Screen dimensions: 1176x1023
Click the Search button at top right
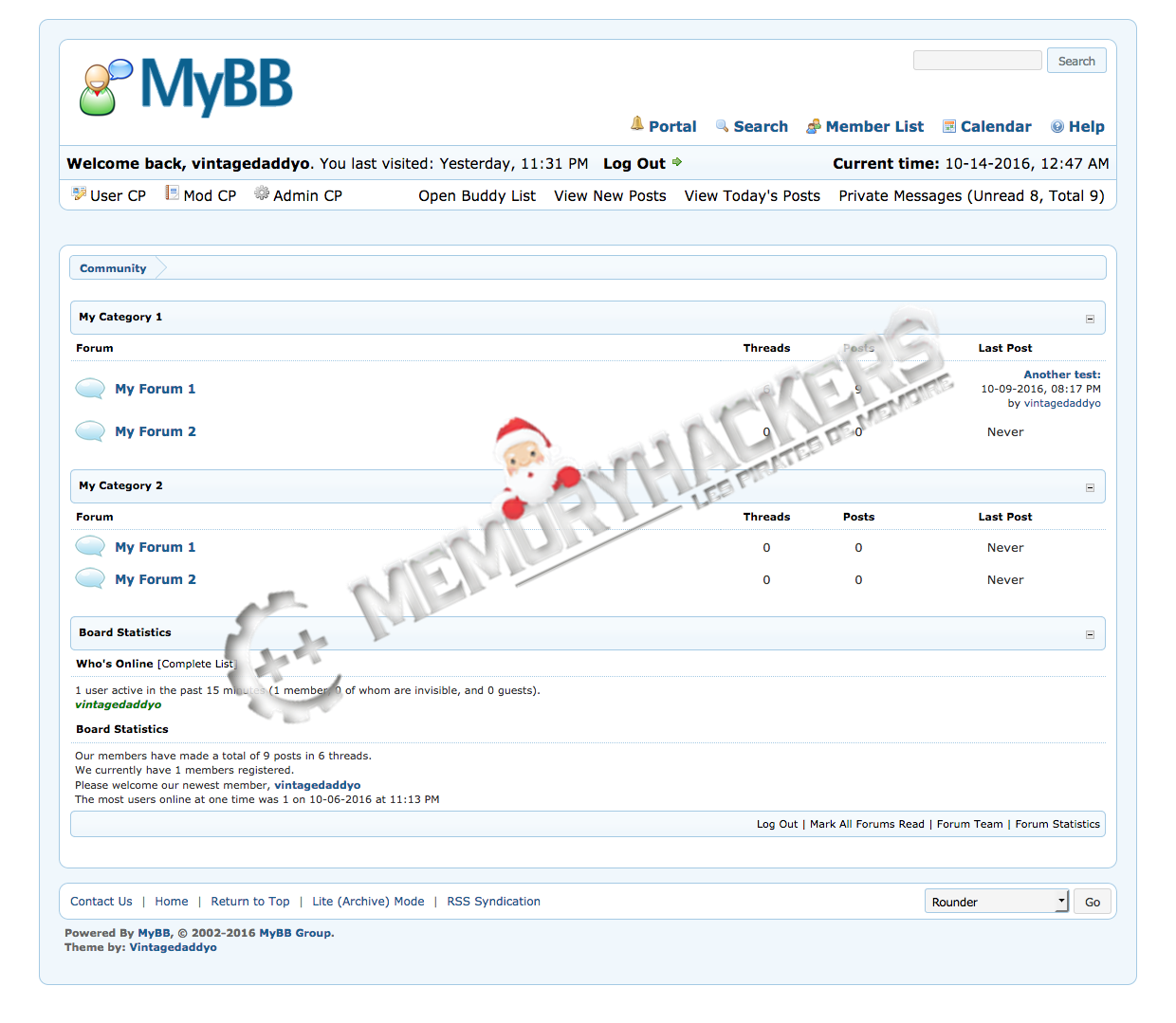coord(1076,61)
